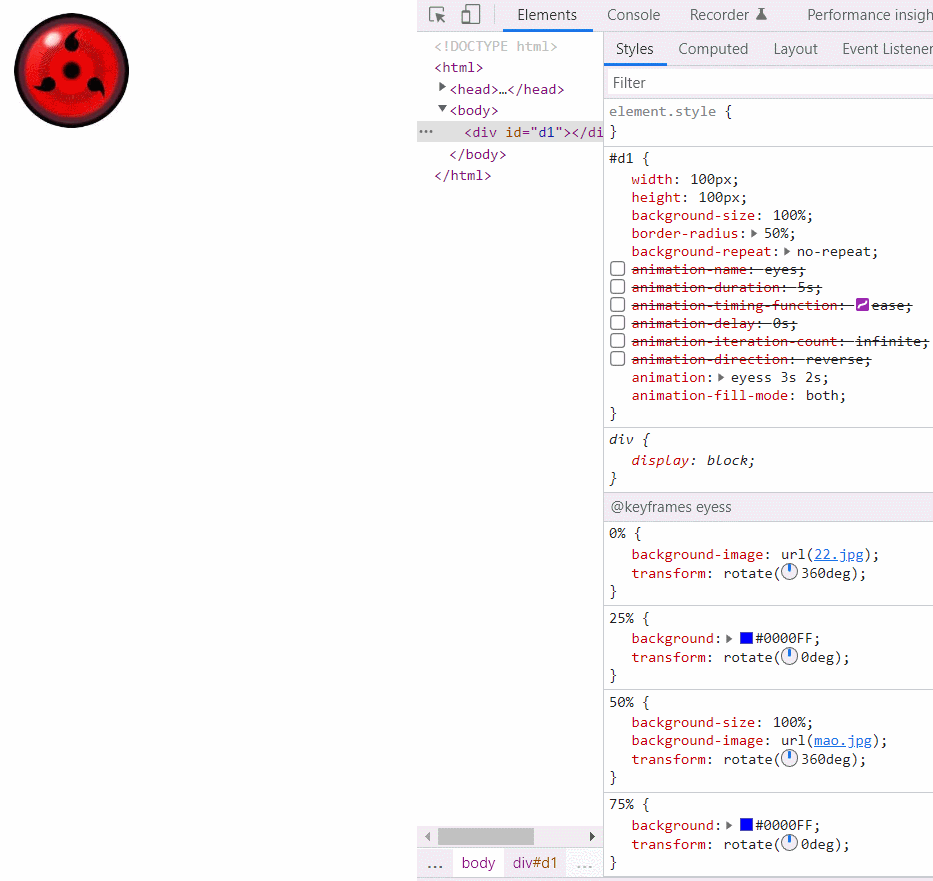
Task: Click the three-dot gutter beside div#d1 row
Action: pyautogui.click(x=426, y=131)
